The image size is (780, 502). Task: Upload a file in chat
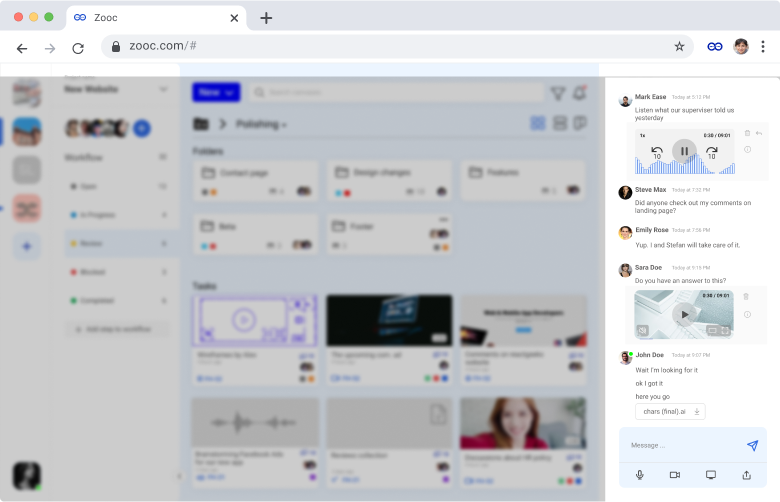tap(747, 475)
